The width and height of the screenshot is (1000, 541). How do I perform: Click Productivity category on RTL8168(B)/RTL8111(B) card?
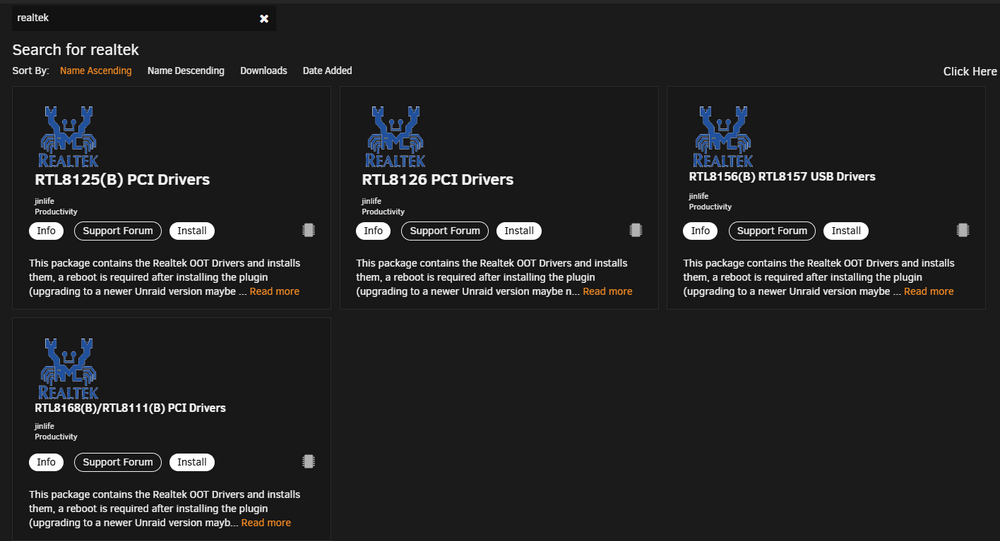click(x=56, y=437)
